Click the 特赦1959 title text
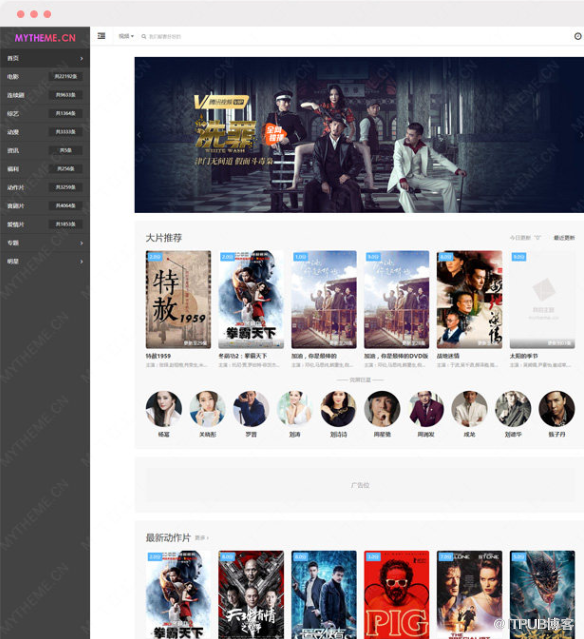Image resolution: width=584 pixels, height=639 pixels. click(x=158, y=356)
